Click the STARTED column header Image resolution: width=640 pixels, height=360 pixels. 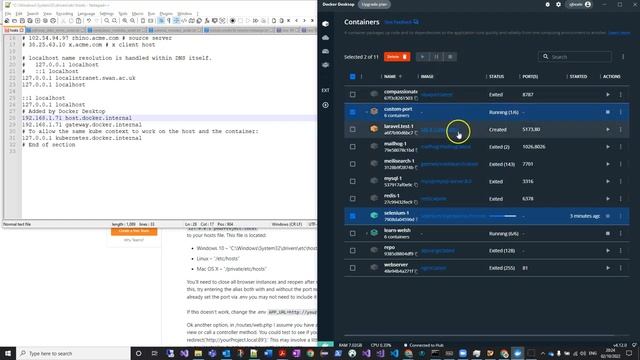click(x=578, y=76)
